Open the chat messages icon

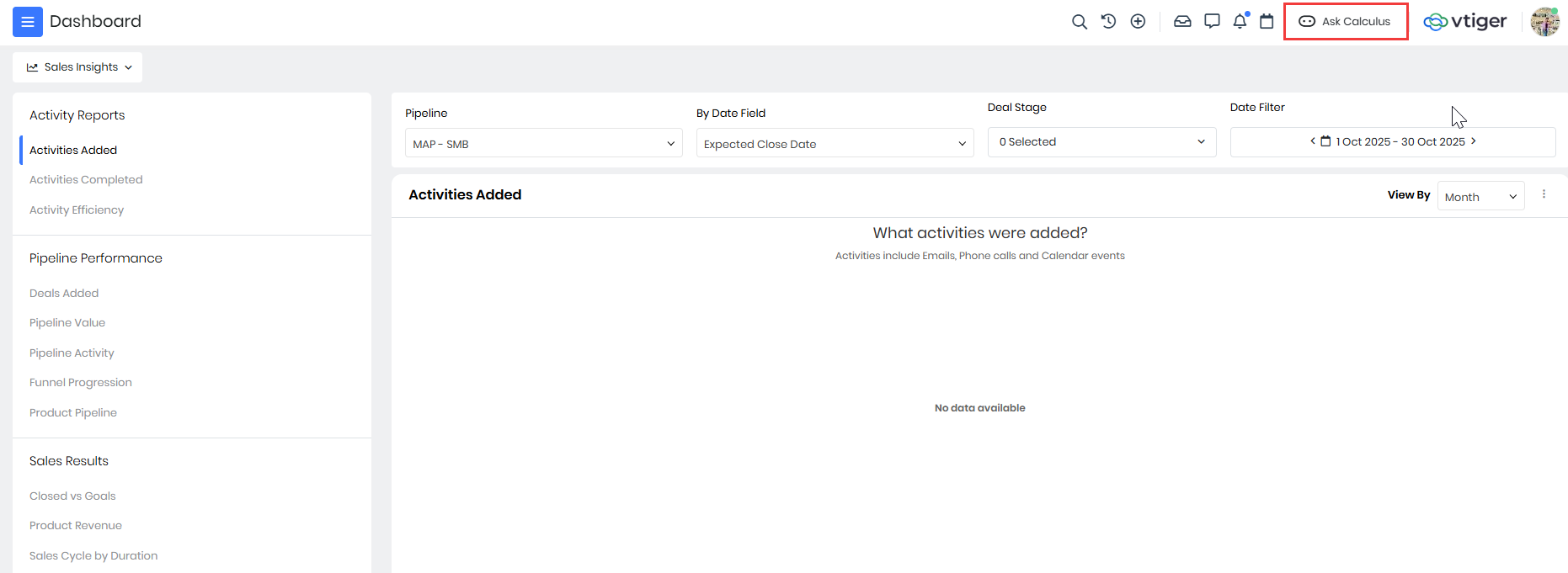click(1212, 22)
